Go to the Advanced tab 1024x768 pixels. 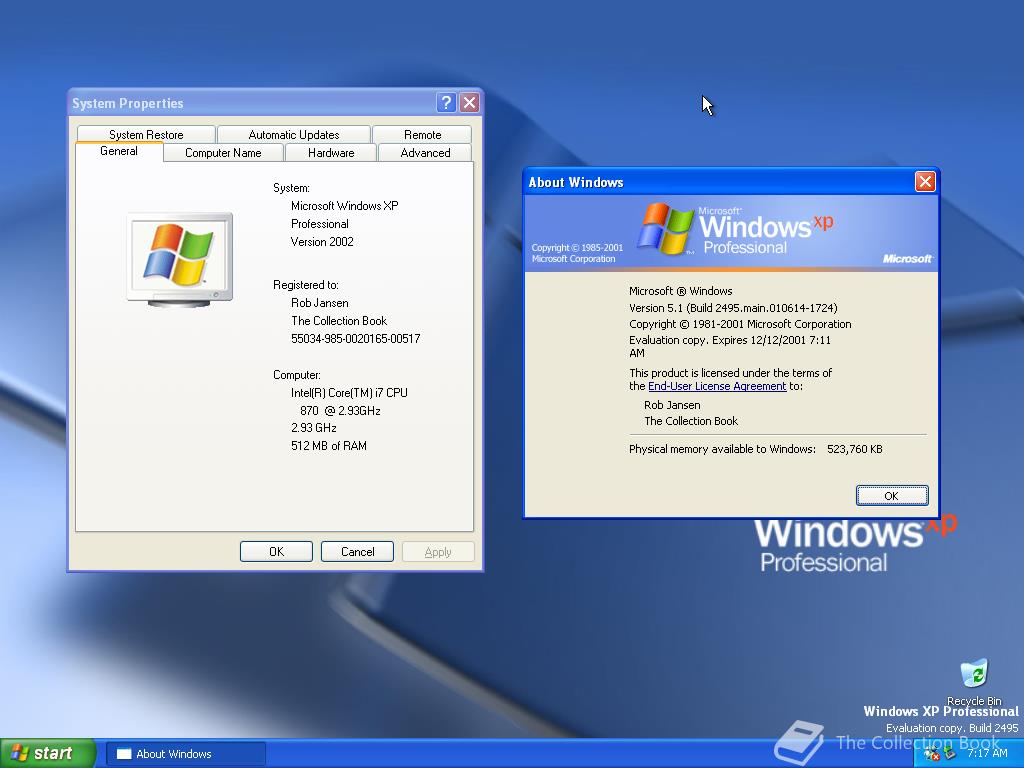[x=425, y=153]
